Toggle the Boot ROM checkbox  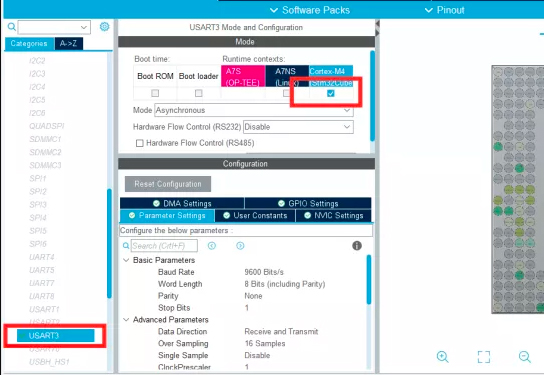[x=155, y=93]
